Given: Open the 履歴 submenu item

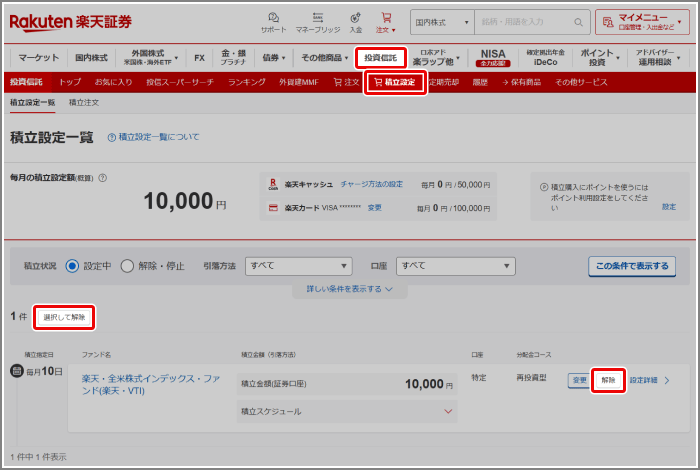Looking at the screenshot, I should pos(480,82).
